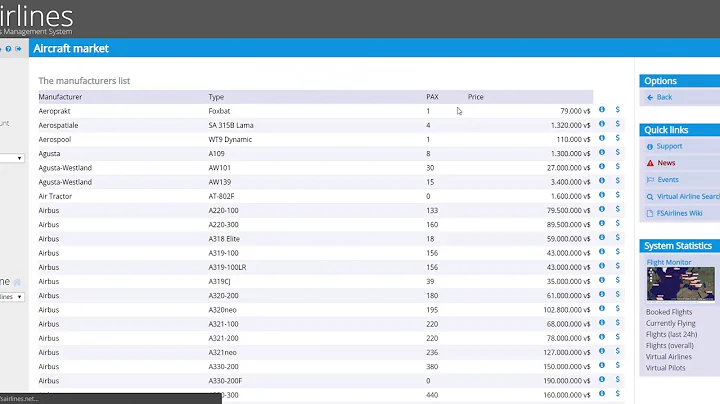Buy the Aeroprakt Foxbat via dollar icon
This screenshot has width=720, height=404.
pos(618,110)
